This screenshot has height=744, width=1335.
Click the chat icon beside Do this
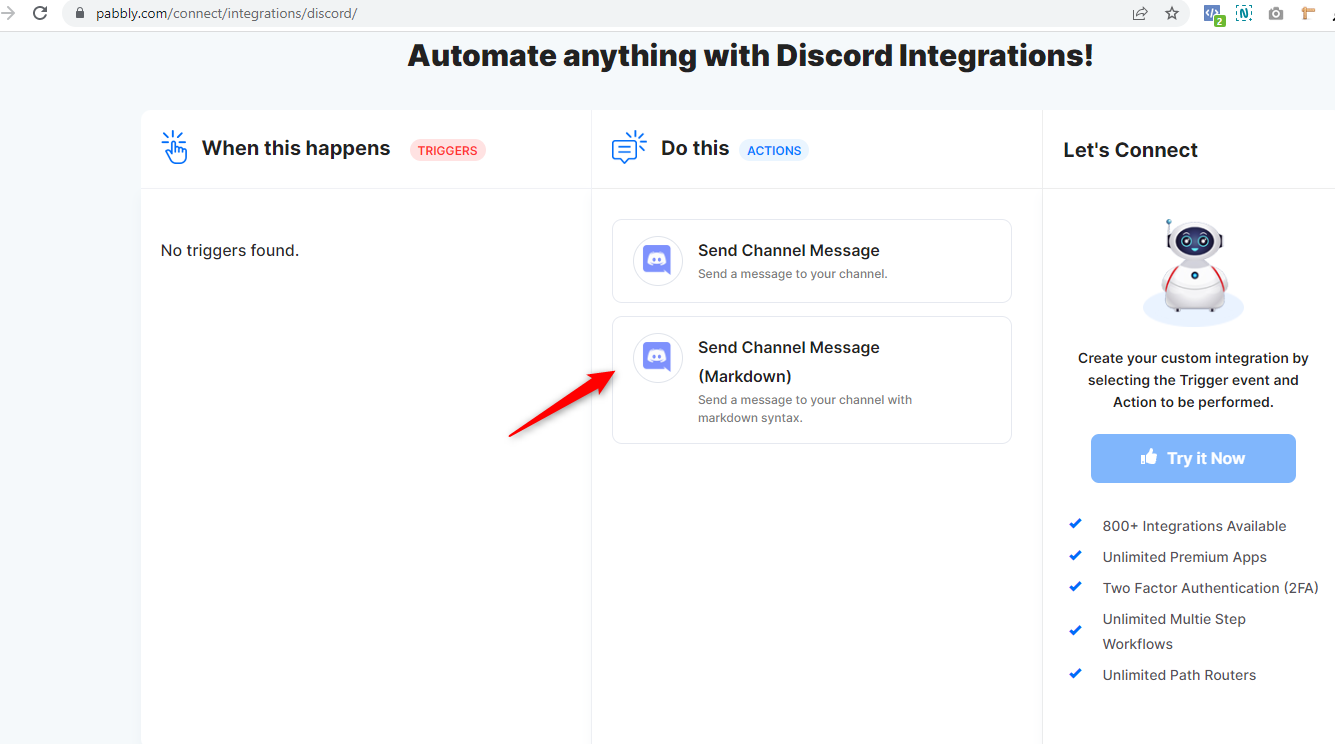point(629,147)
